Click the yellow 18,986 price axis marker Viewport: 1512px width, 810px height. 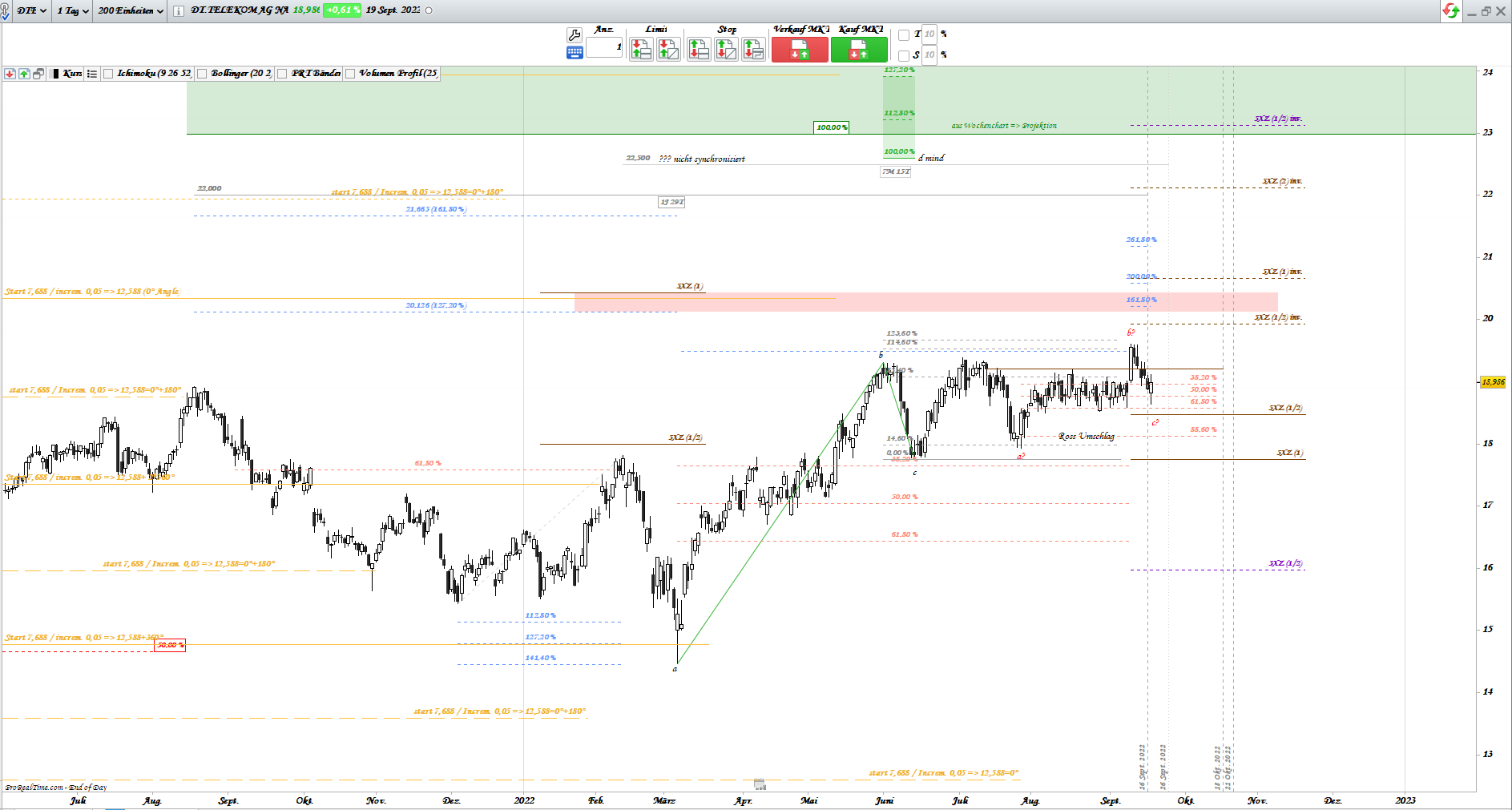(1493, 382)
